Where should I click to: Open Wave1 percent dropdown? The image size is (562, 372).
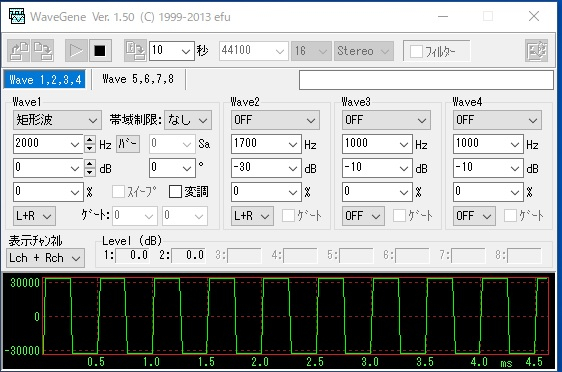tap(75, 192)
